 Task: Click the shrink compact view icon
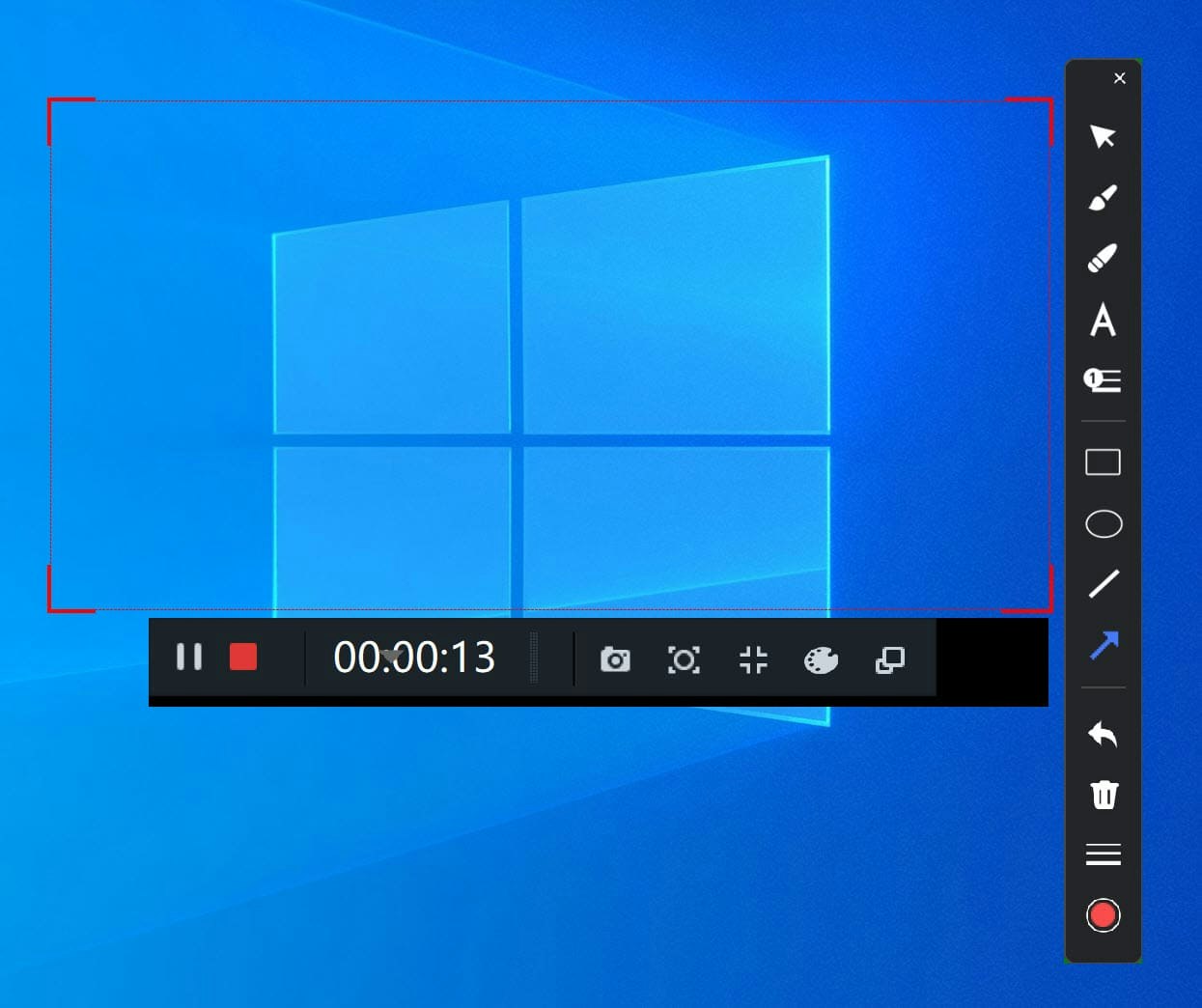click(753, 659)
